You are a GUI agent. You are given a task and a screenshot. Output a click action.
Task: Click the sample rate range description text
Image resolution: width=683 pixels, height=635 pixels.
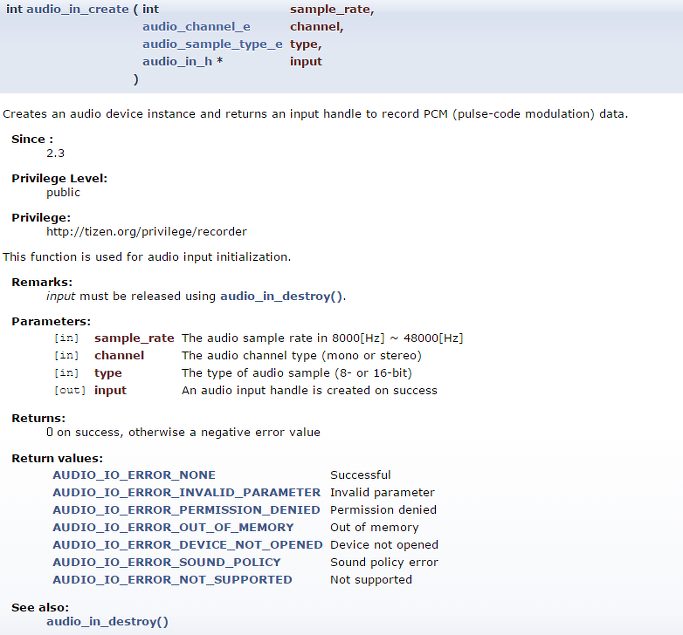pos(322,338)
